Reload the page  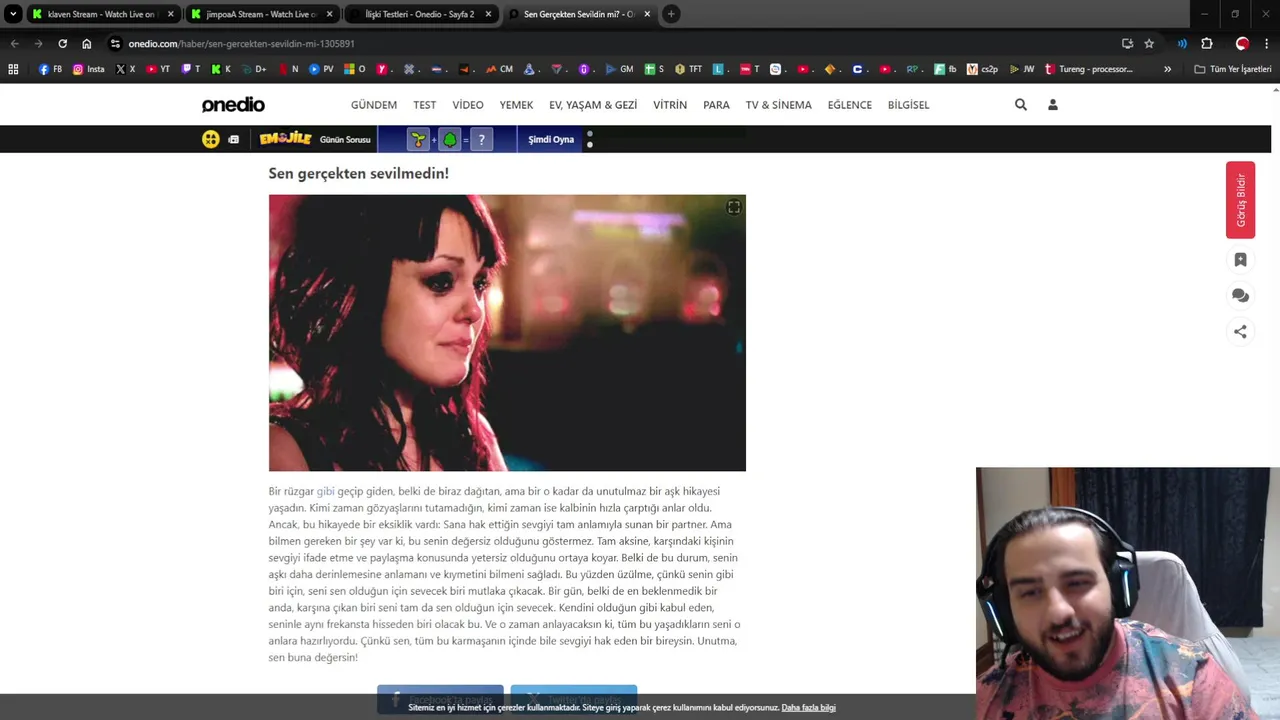coord(62,43)
